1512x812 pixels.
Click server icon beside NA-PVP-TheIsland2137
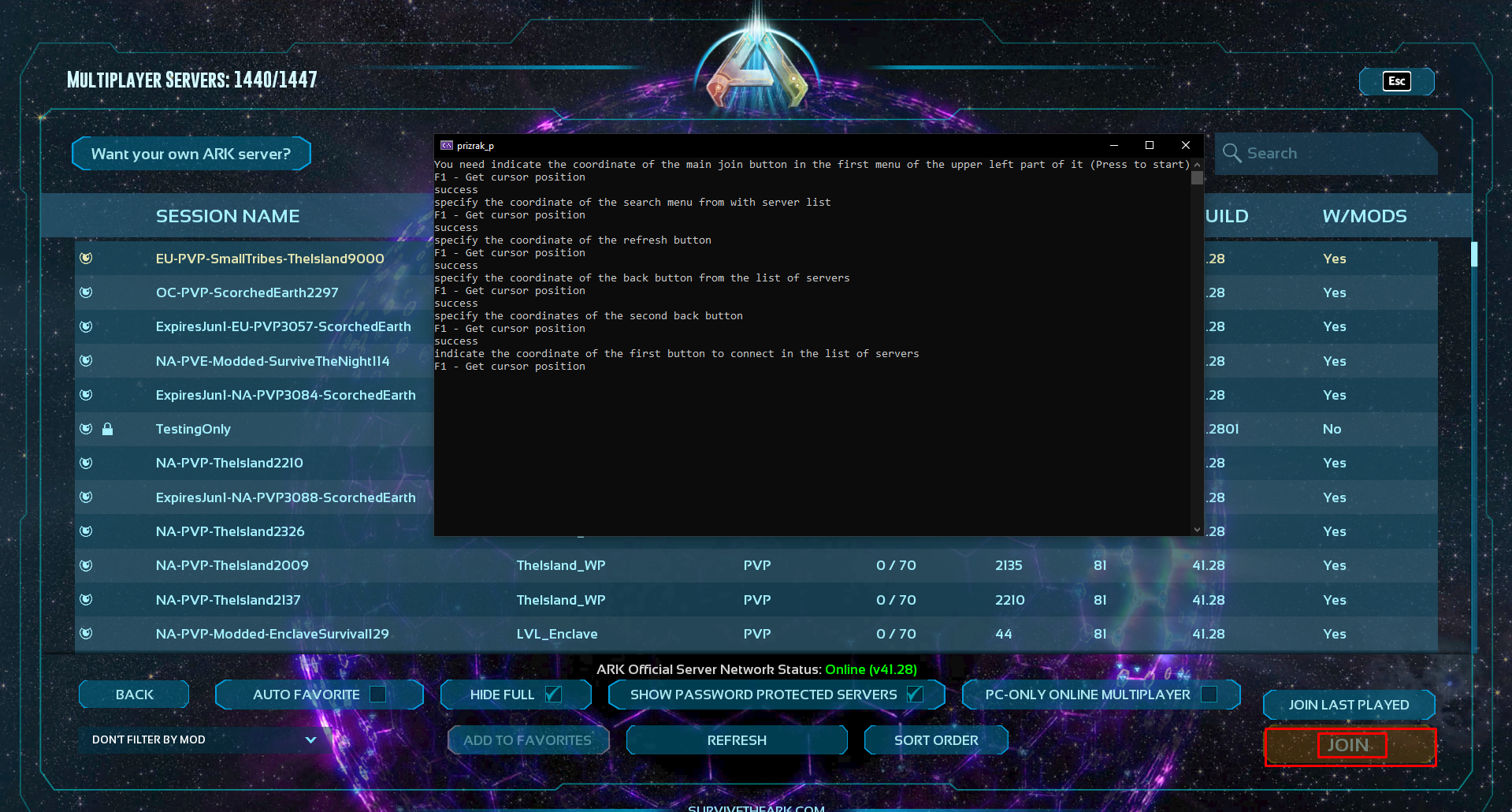pos(86,599)
